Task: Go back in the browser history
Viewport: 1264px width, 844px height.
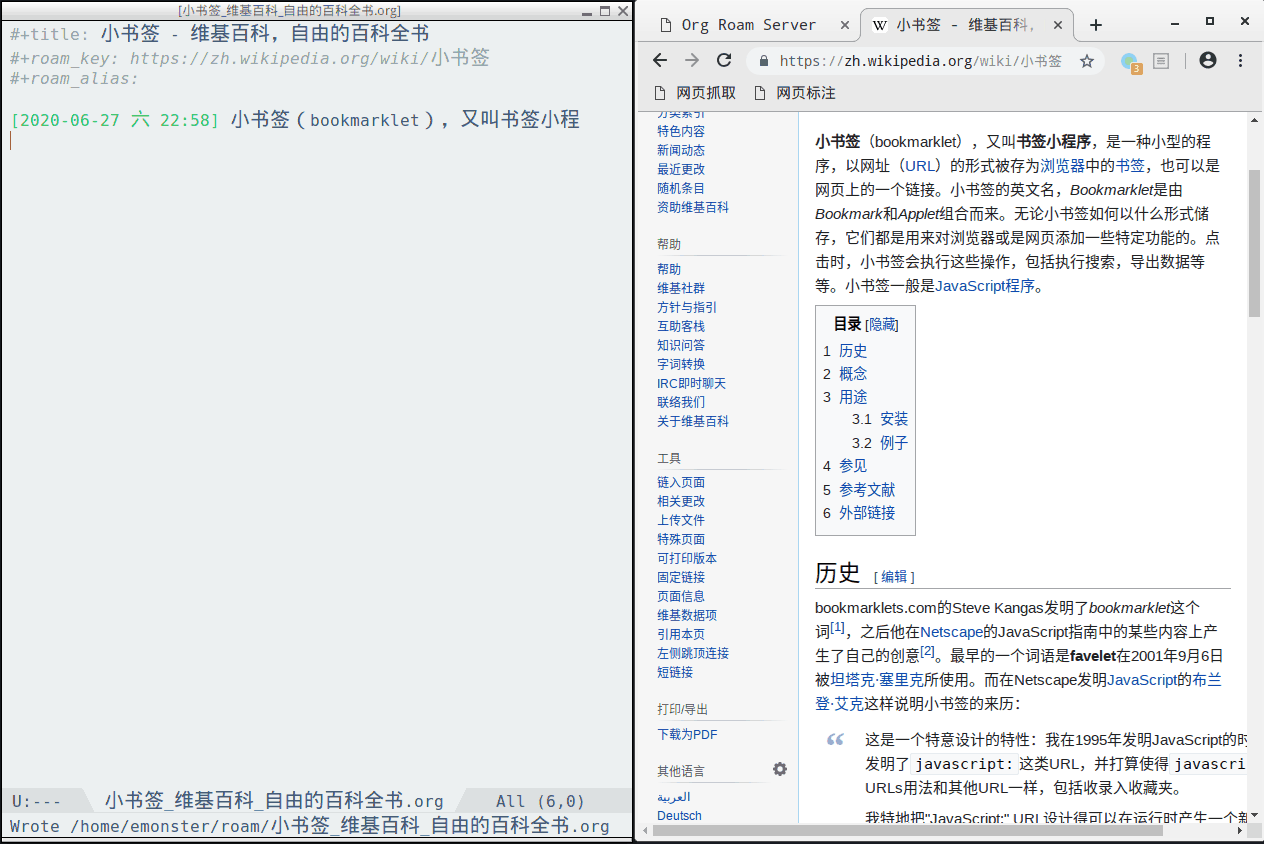Action: 660,60
